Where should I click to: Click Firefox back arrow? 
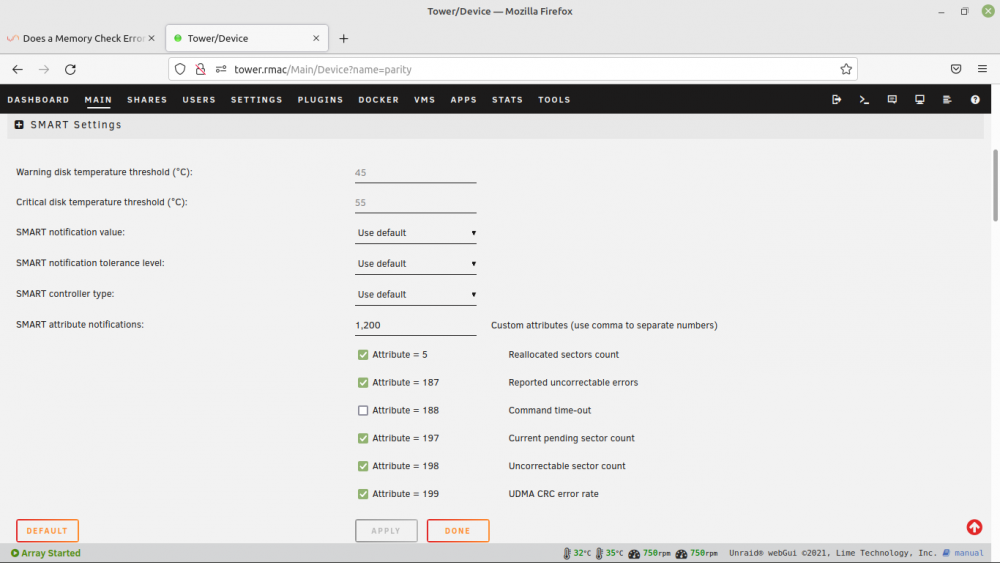pos(17,69)
